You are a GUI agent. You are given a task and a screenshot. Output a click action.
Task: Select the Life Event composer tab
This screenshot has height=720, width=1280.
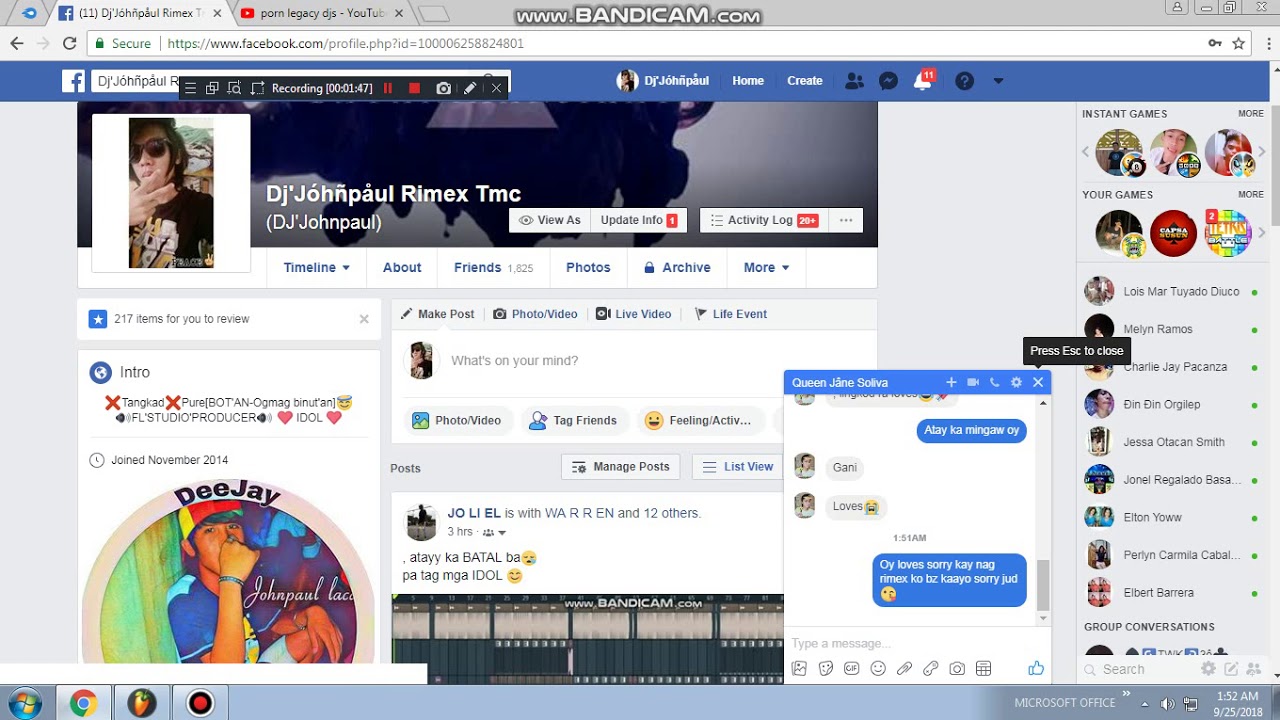(x=731, y=314)
